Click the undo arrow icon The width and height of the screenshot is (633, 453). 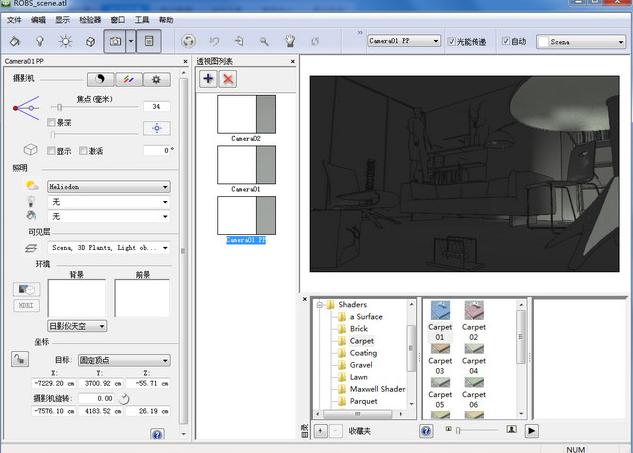214,41
